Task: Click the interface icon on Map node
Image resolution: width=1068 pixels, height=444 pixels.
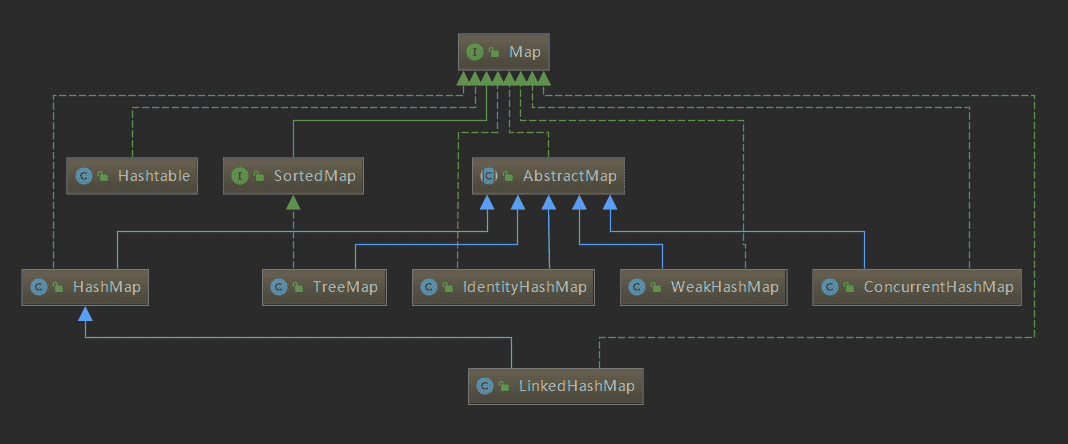Action: pyautogui.click(x=475, y=51)
